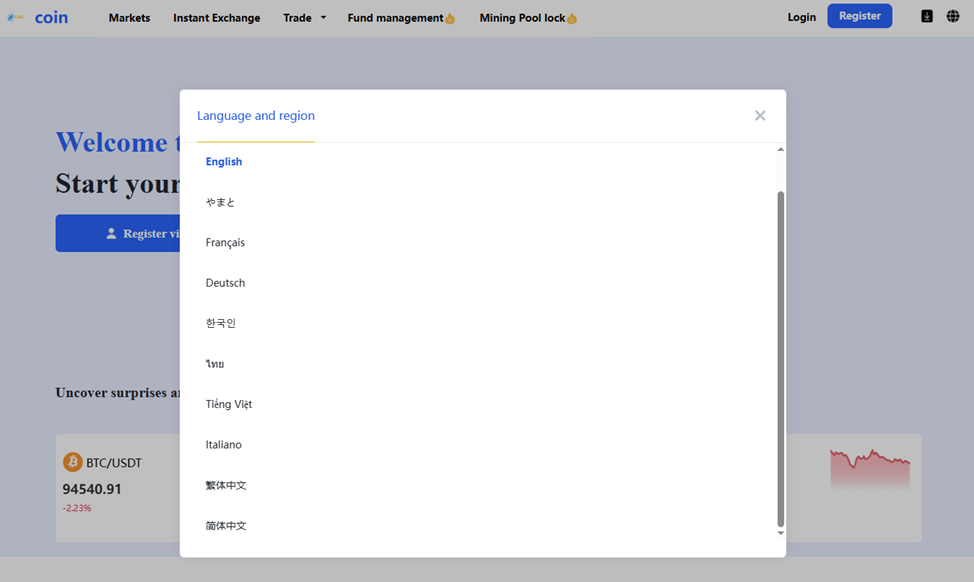Pick Tiếng Việt in language list
Viewport: 974px width, 582px height.
(x=229, y=404)
